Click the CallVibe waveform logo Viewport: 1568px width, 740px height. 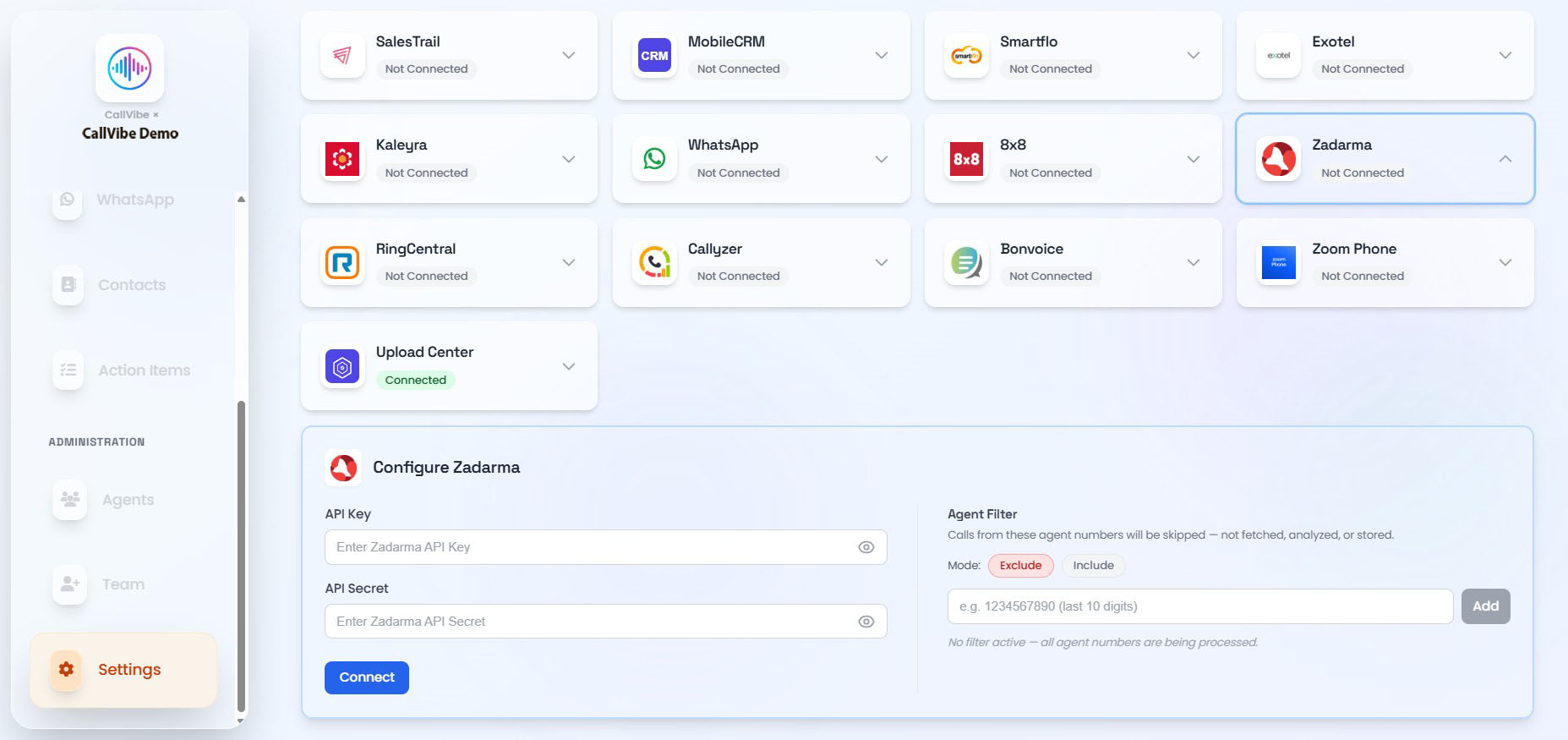[129, 69]
